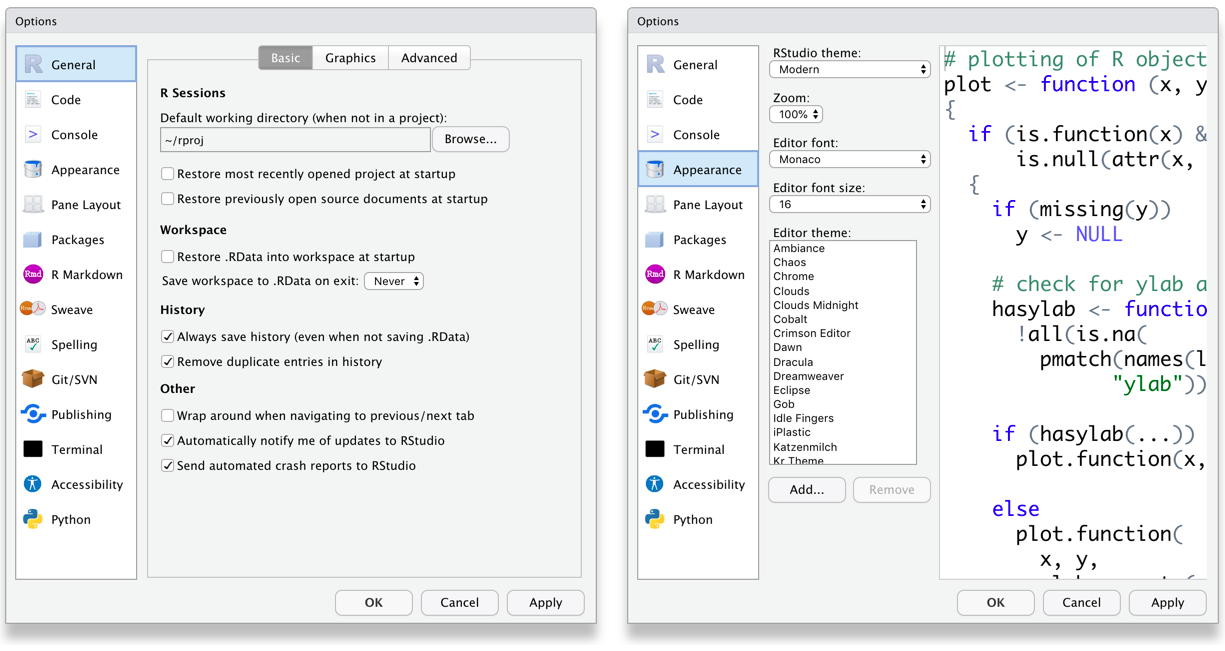Switch to the Basic tab

point(286,58)
